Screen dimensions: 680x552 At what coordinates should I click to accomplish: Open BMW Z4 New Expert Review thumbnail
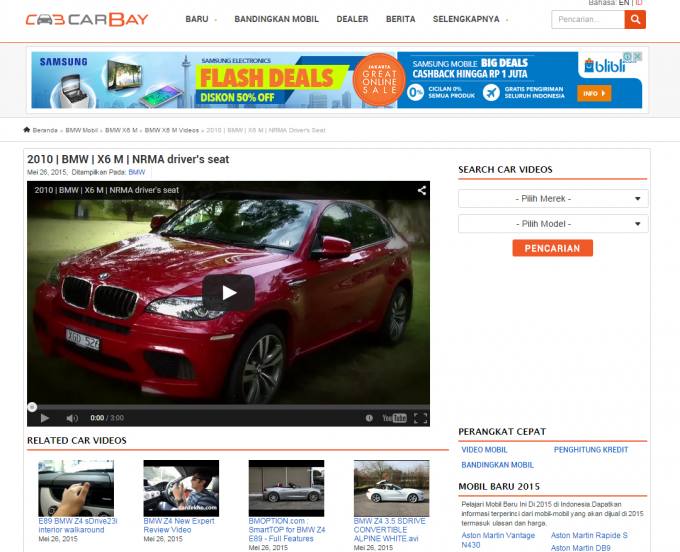coord(181,488)
